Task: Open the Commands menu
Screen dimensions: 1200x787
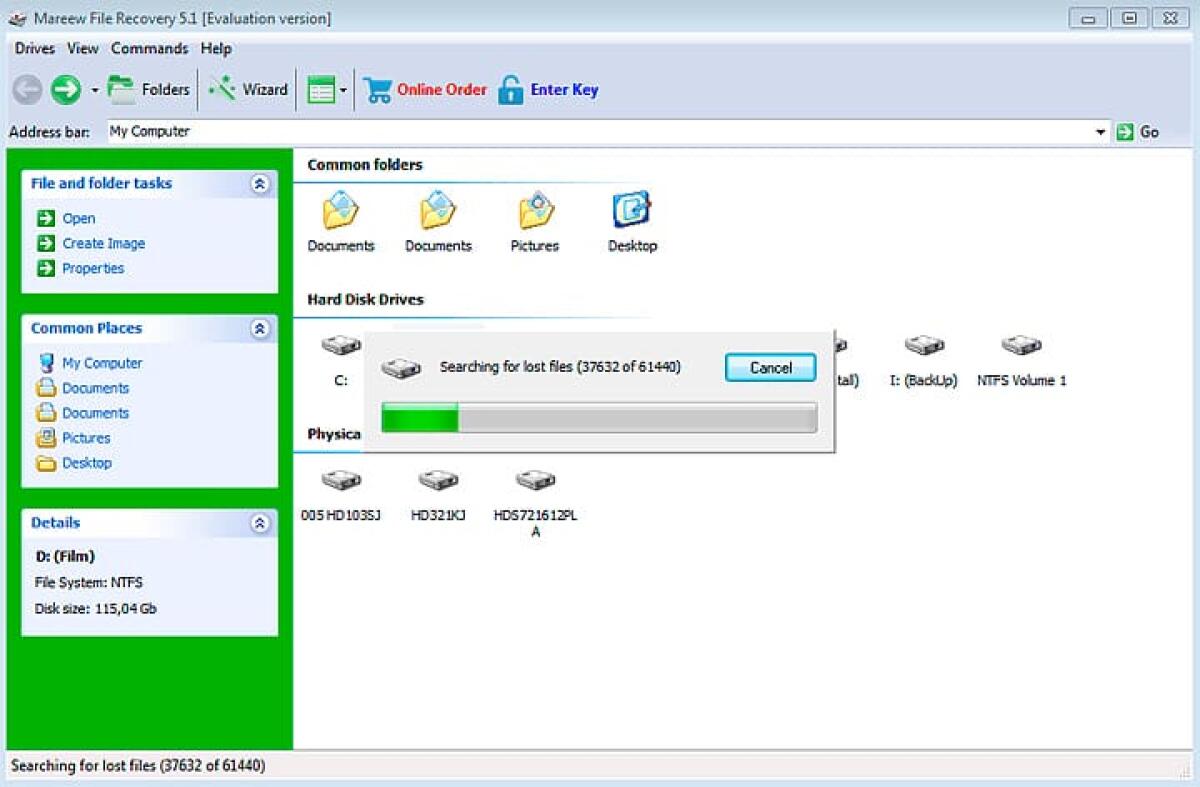Action: click(149, 48)
